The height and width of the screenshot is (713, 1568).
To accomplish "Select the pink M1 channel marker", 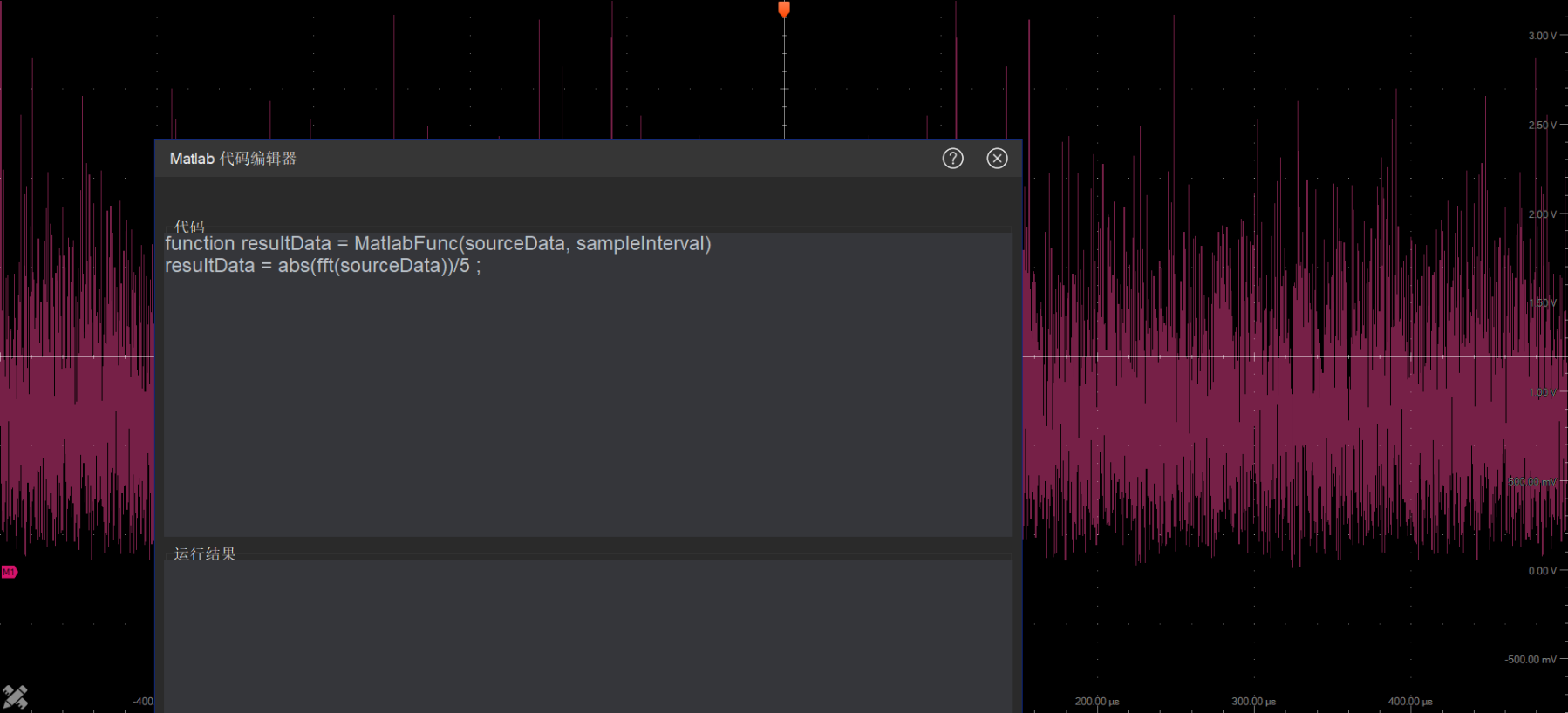I will [9, 572].
